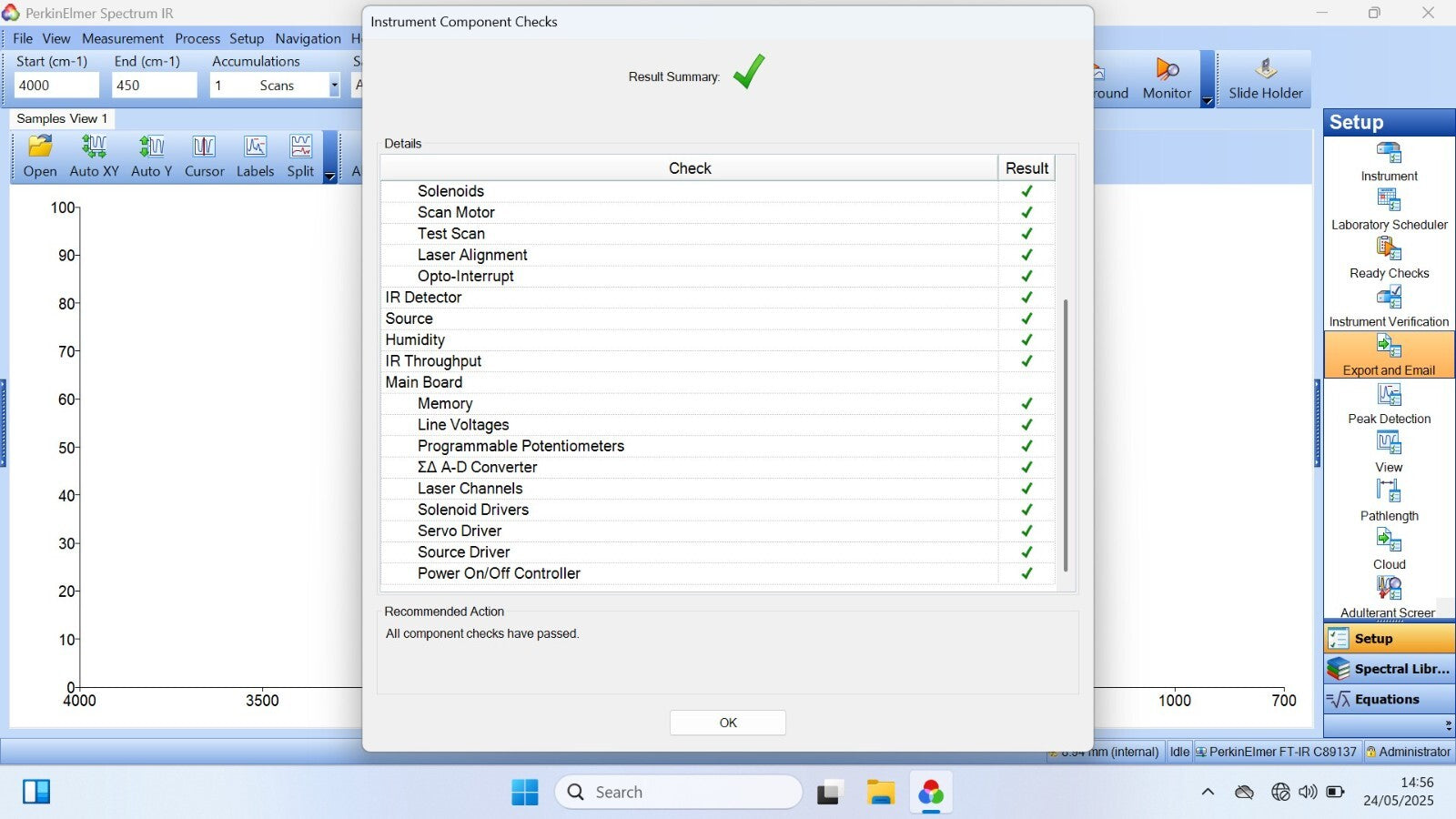Open the Measurement menu

[123, 38]
